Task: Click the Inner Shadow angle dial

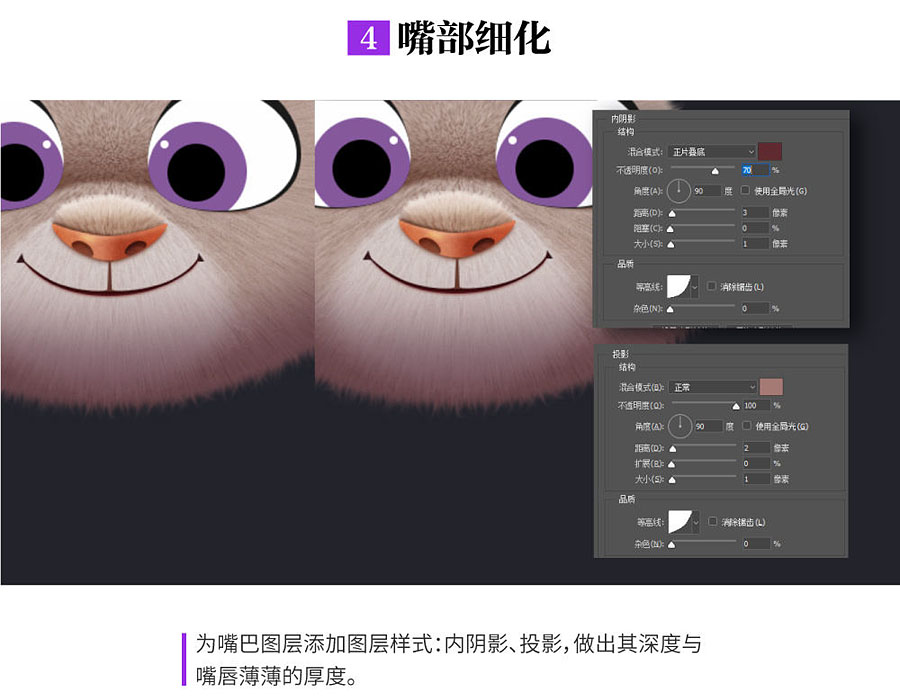Action: pos(678,191)
